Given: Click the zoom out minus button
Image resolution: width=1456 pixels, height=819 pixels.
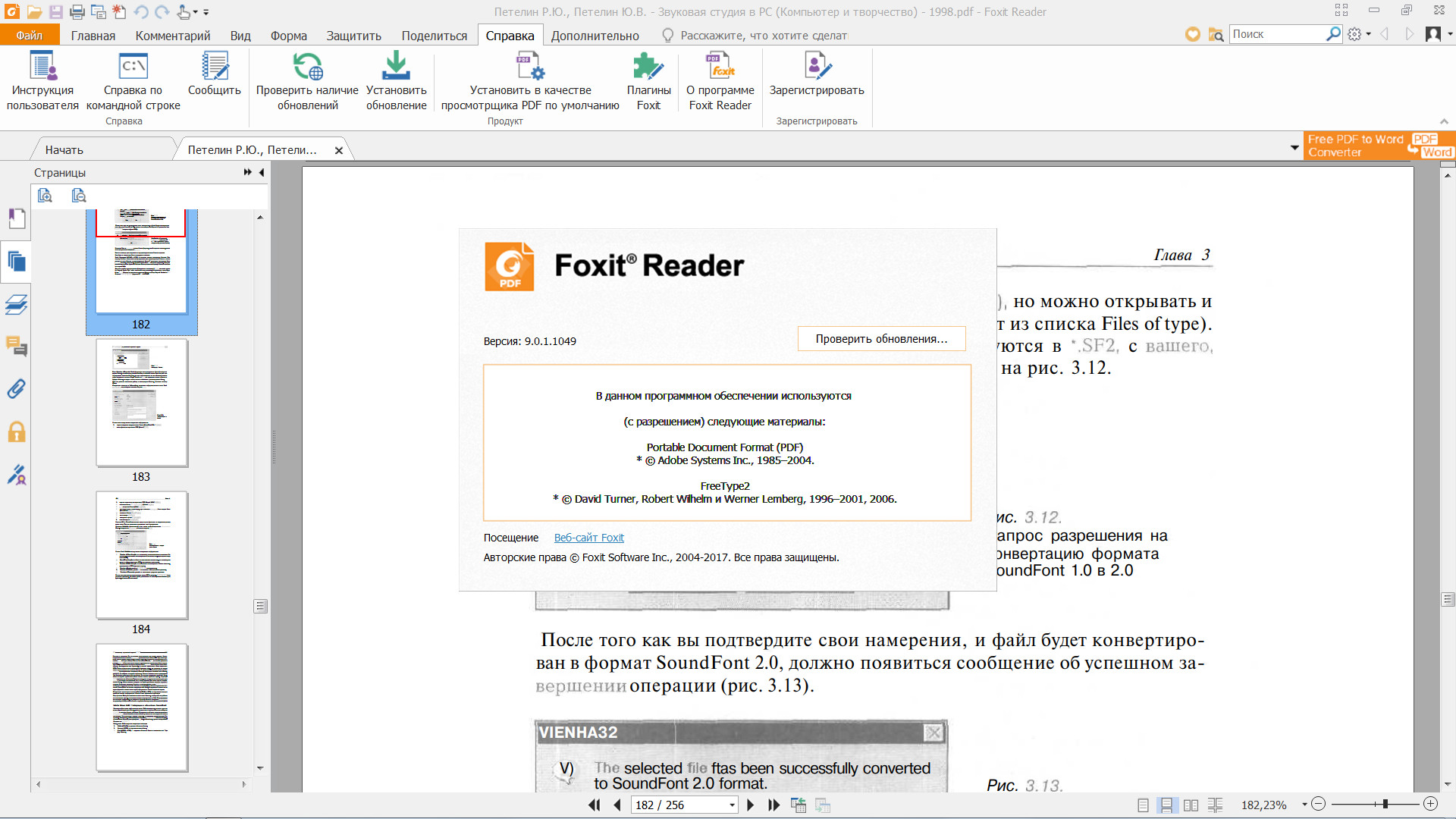Looking at the screenshot, I should coord(1319,804).
